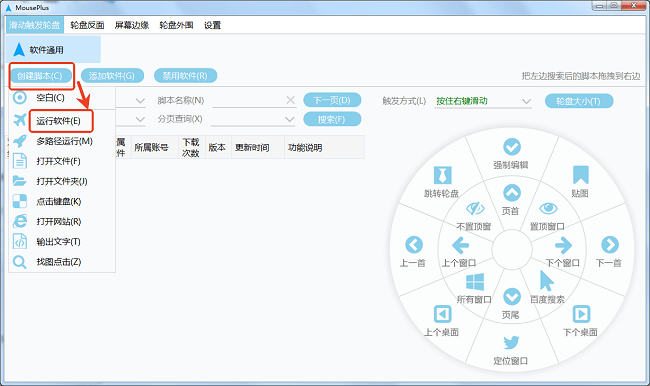
Task: Click the 置顶窗口 eye icon
Action: pos(548,208)
